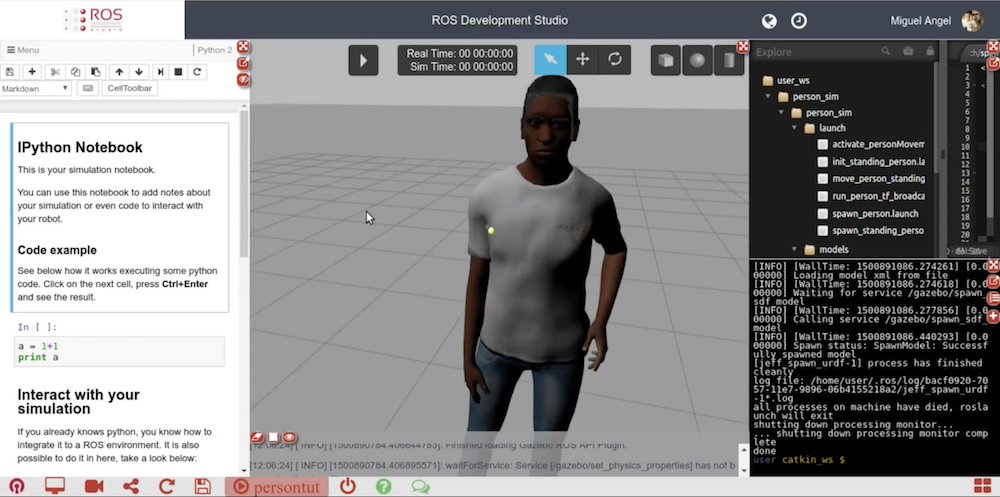Viewport: 1000px width, 497px height.
Task: Open init_standing_person launch file
Action: pyautogui.click(x=872, y=162)
